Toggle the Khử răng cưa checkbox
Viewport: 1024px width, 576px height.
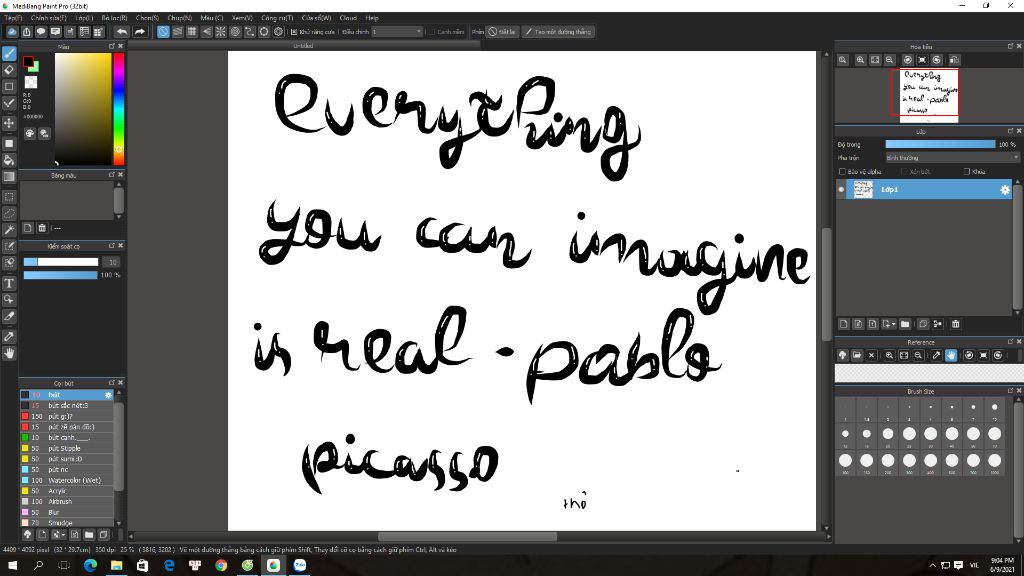(x=294, y=31)
